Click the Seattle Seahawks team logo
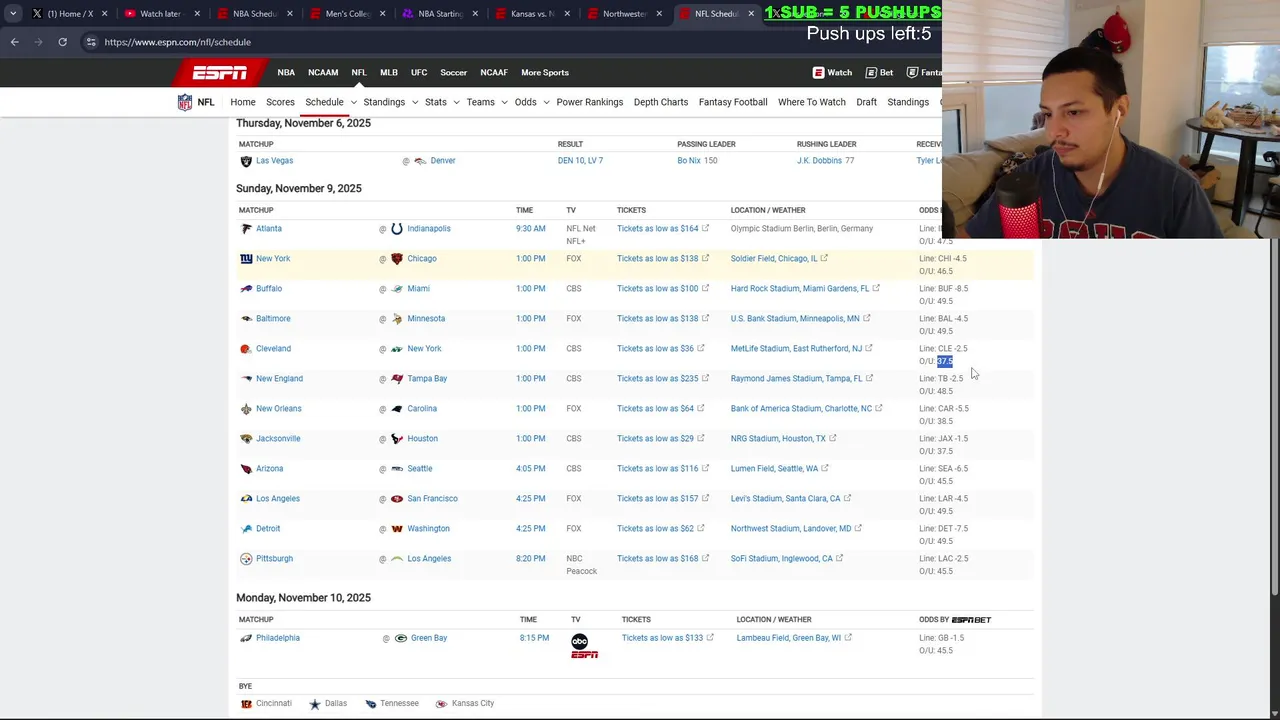This screenshot has width=1280, height=720. coord(397,469)
